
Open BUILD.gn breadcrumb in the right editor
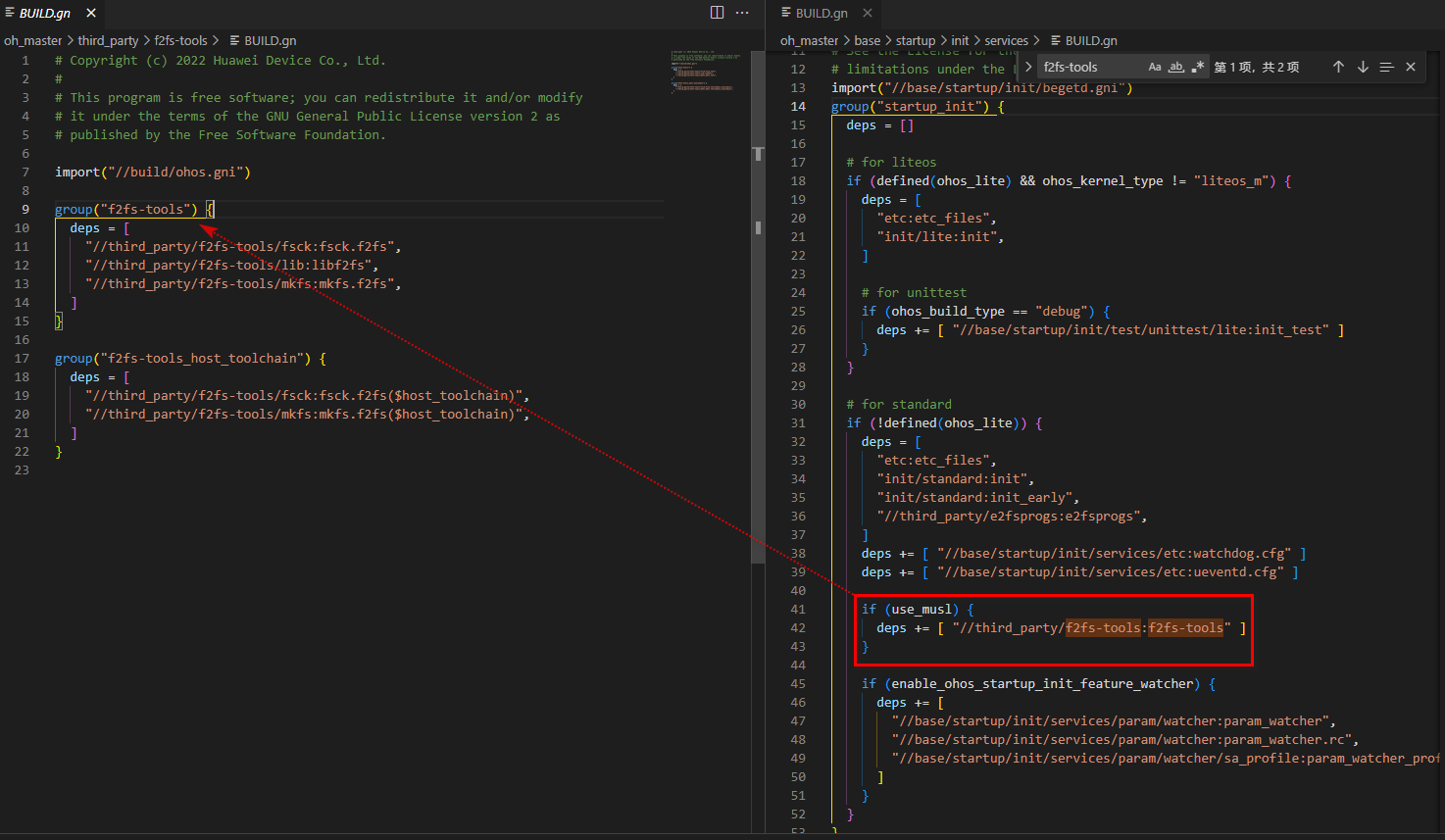pos(1083,40)
